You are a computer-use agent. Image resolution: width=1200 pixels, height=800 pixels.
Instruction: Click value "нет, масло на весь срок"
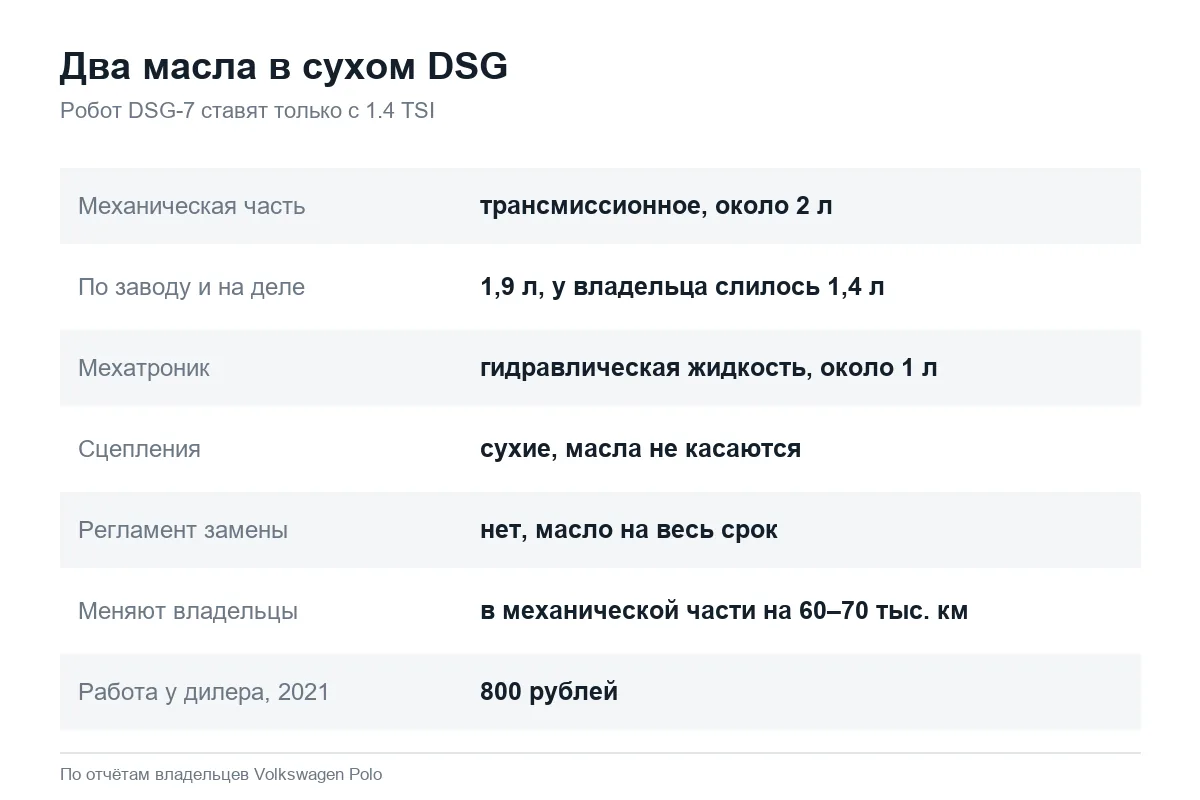(629, 530)
